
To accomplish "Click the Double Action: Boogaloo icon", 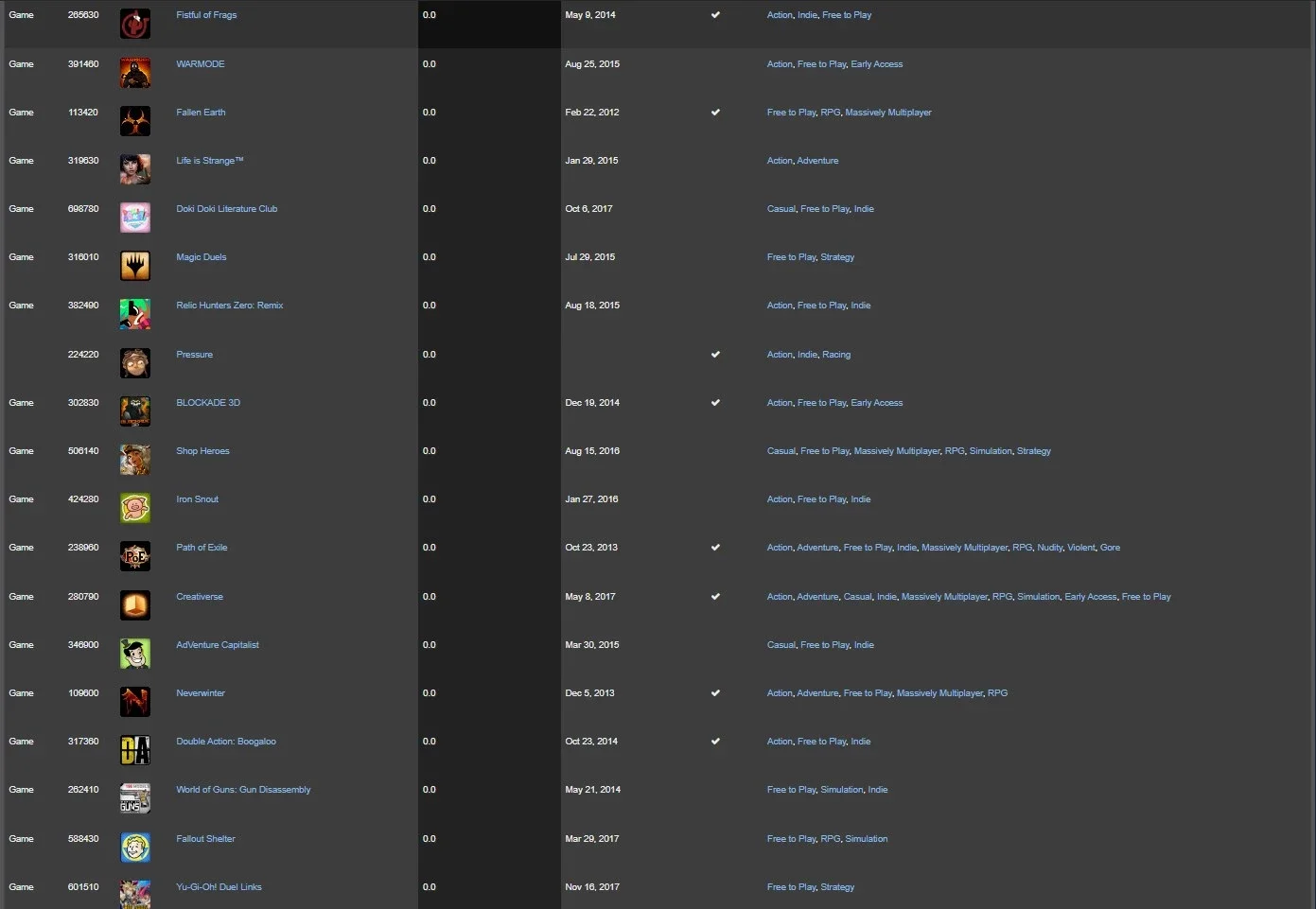I will pyautogui.click(x=135, y=750).
